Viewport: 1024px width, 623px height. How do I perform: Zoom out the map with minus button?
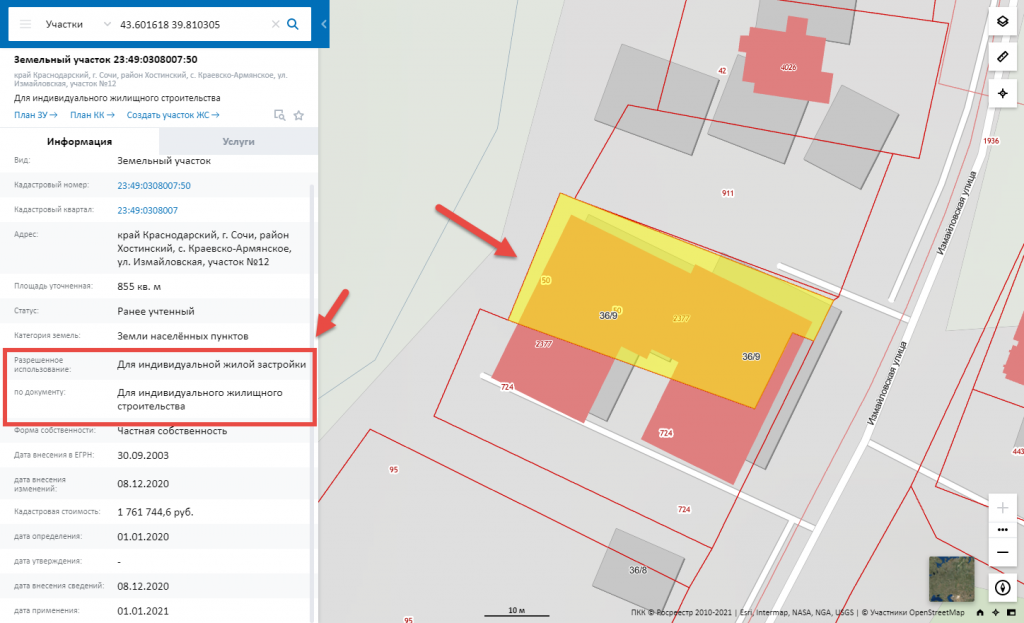(1003, 552)
